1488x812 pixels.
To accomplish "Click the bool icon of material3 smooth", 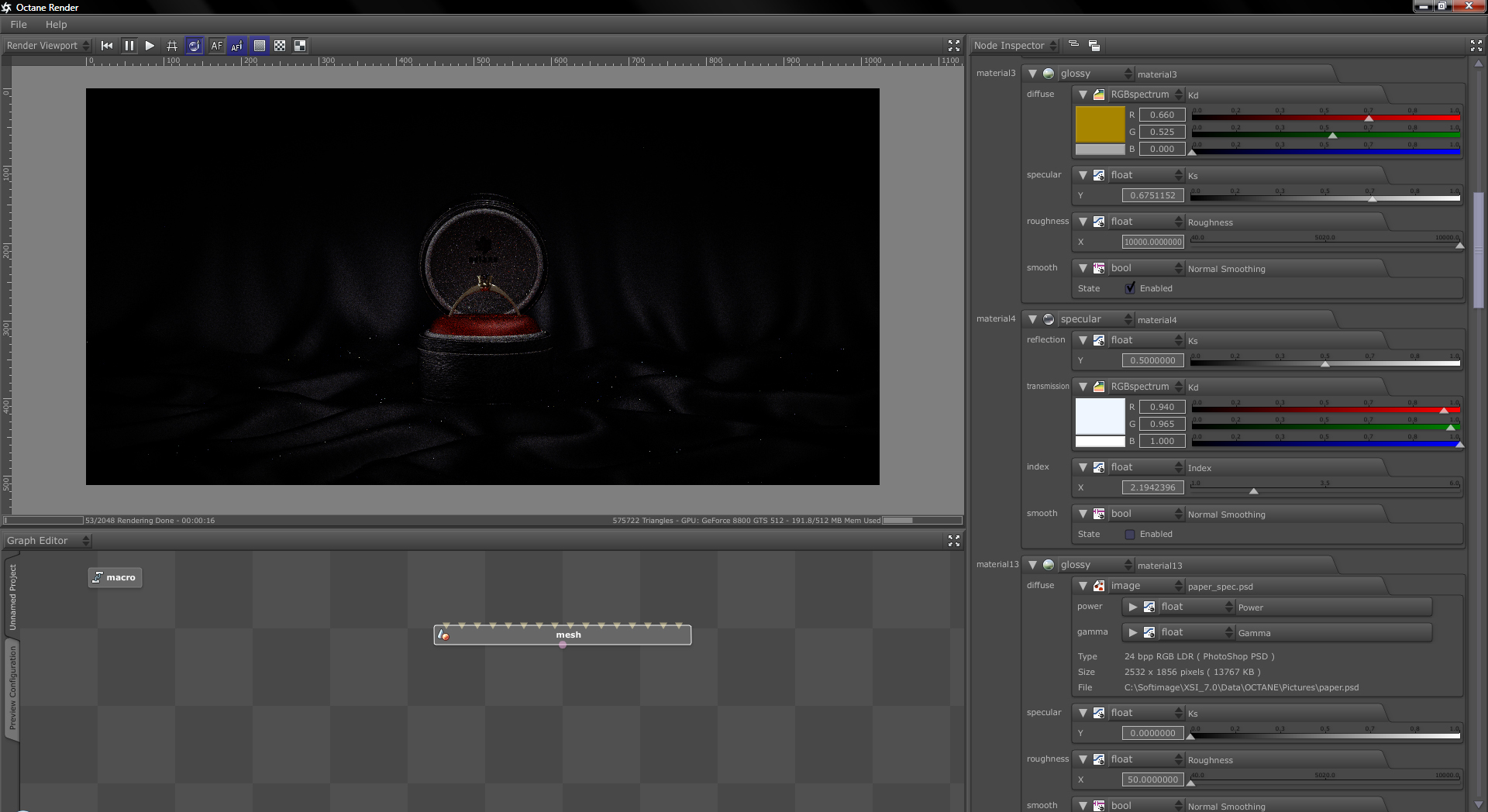I will (x=1099, y=268).
